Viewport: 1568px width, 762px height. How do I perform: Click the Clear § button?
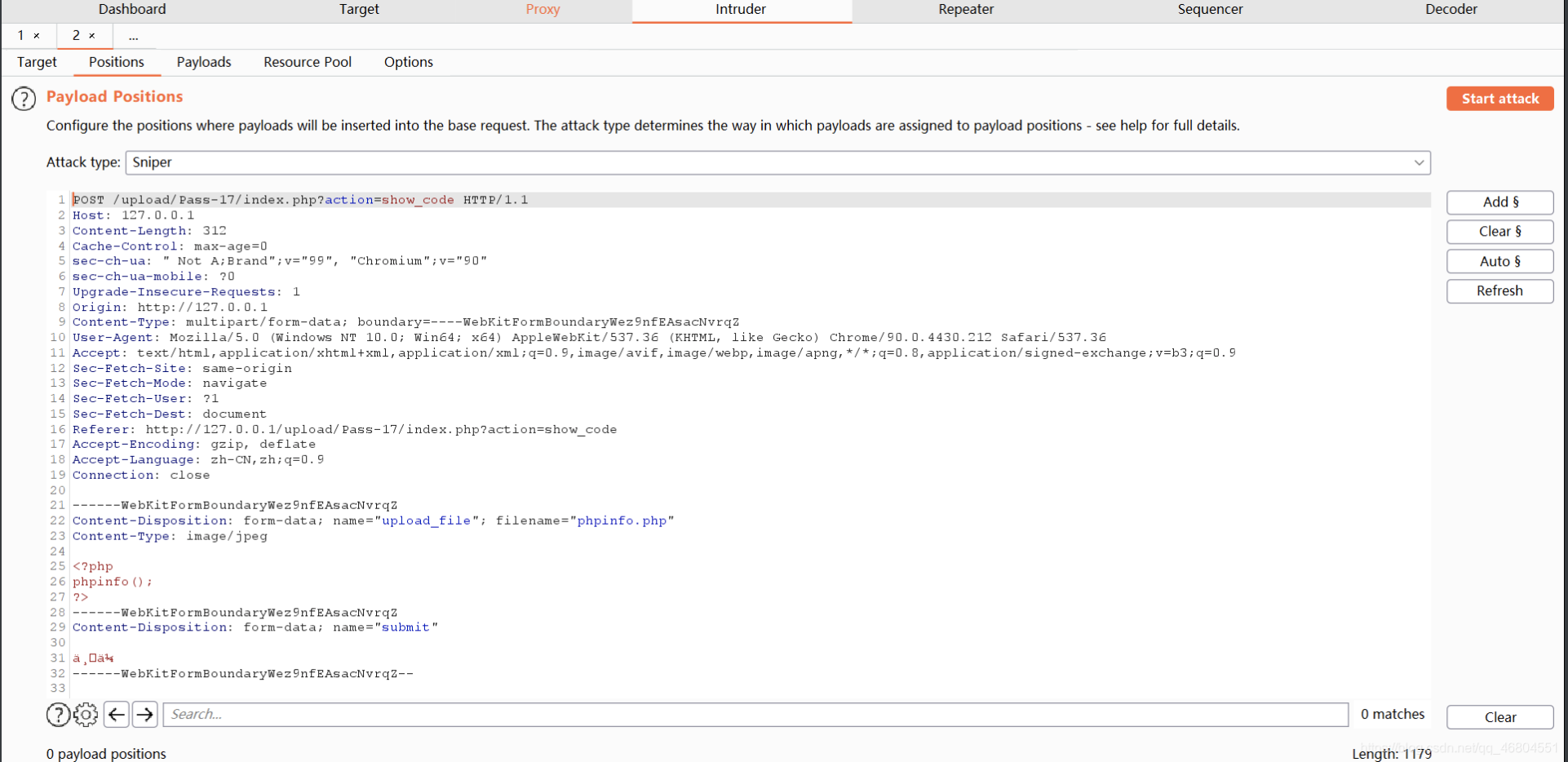click(1500, 232)
